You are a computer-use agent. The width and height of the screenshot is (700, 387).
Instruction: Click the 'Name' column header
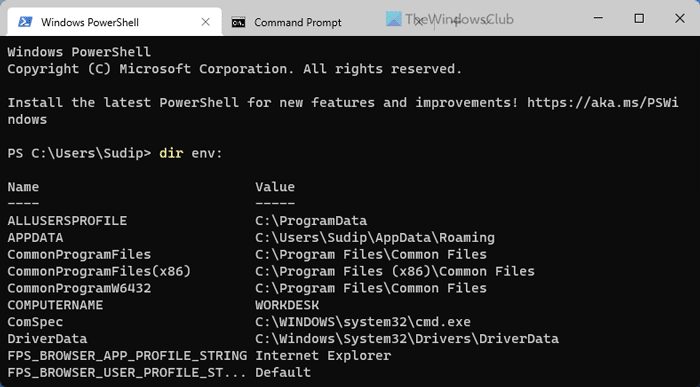click(23, 187)
